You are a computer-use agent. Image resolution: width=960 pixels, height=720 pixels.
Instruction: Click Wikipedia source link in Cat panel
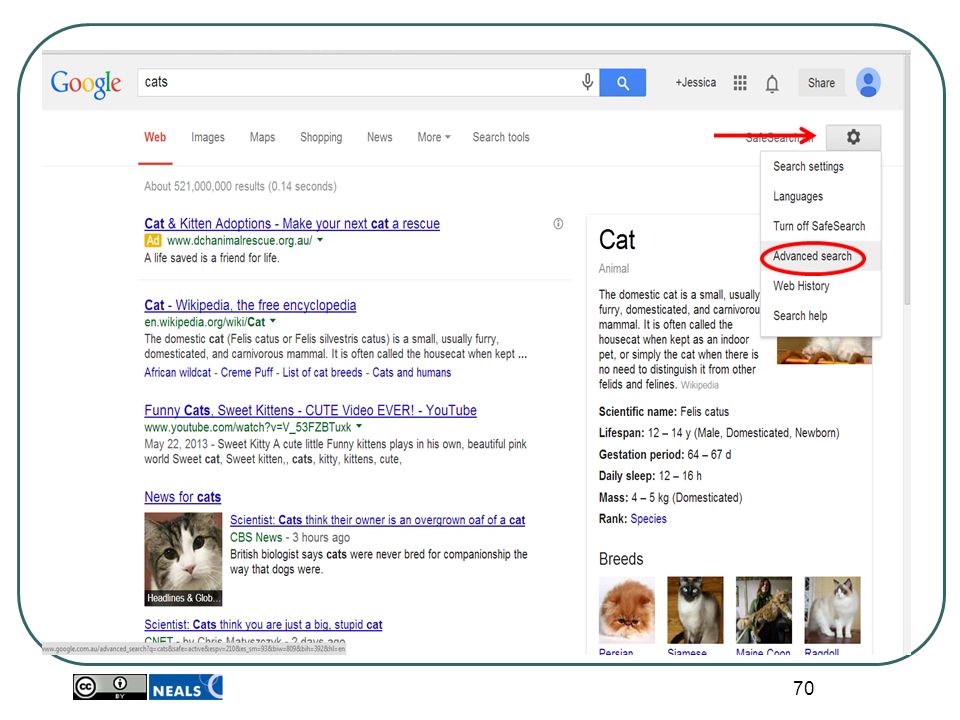(700, 385)
